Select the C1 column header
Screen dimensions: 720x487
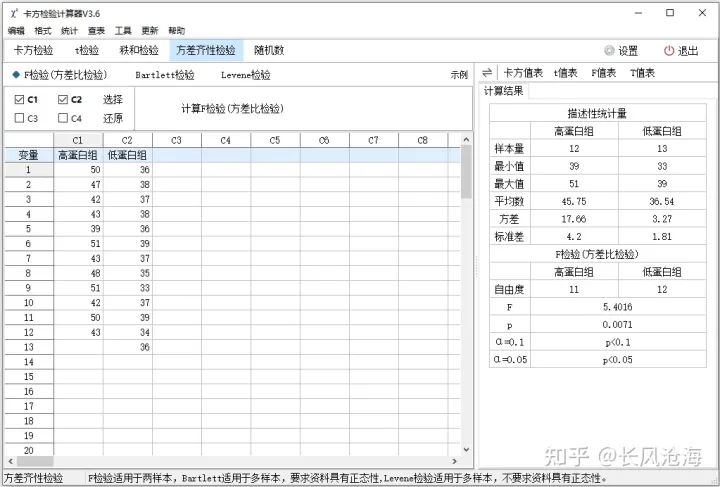tap(78, 140)
